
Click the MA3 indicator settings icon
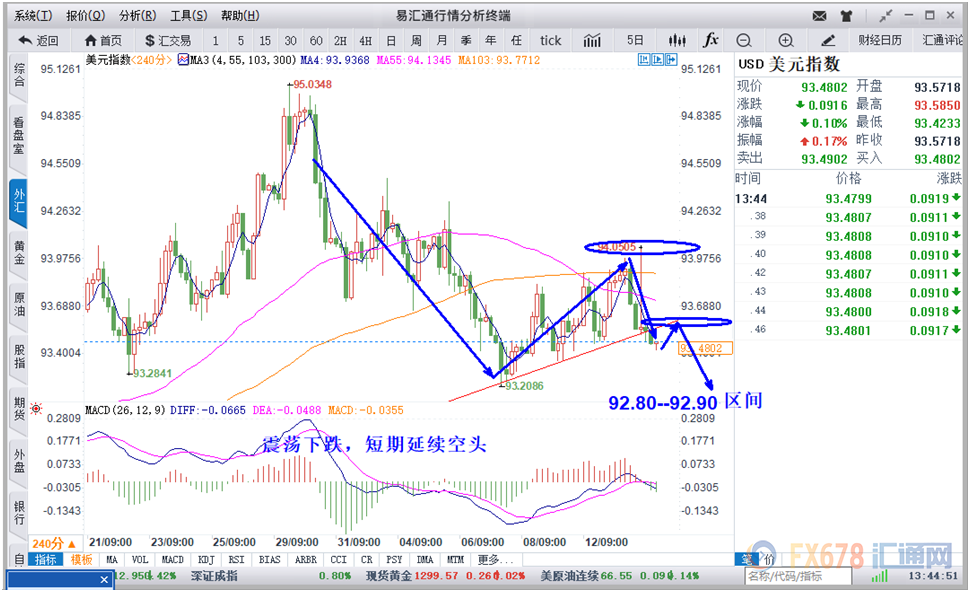(183, 60)
